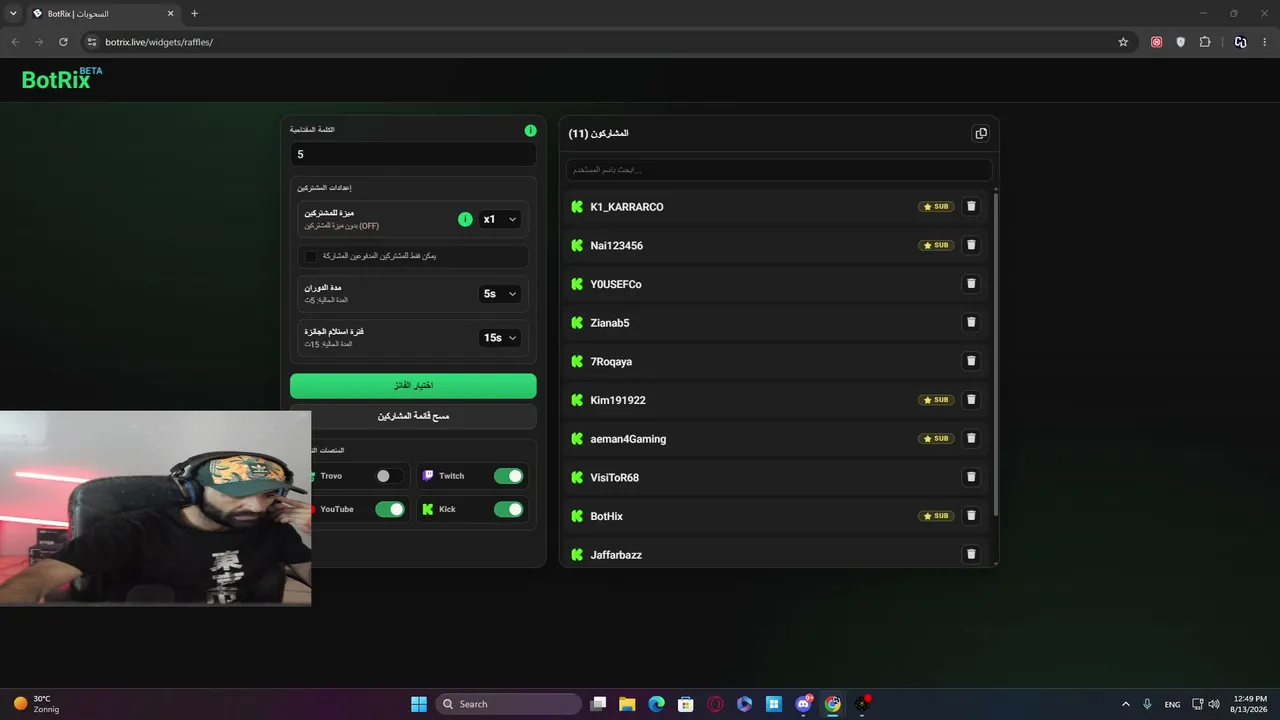Open the browser extensions puzzle icon
The image size is (1280, 720).
1204,42
